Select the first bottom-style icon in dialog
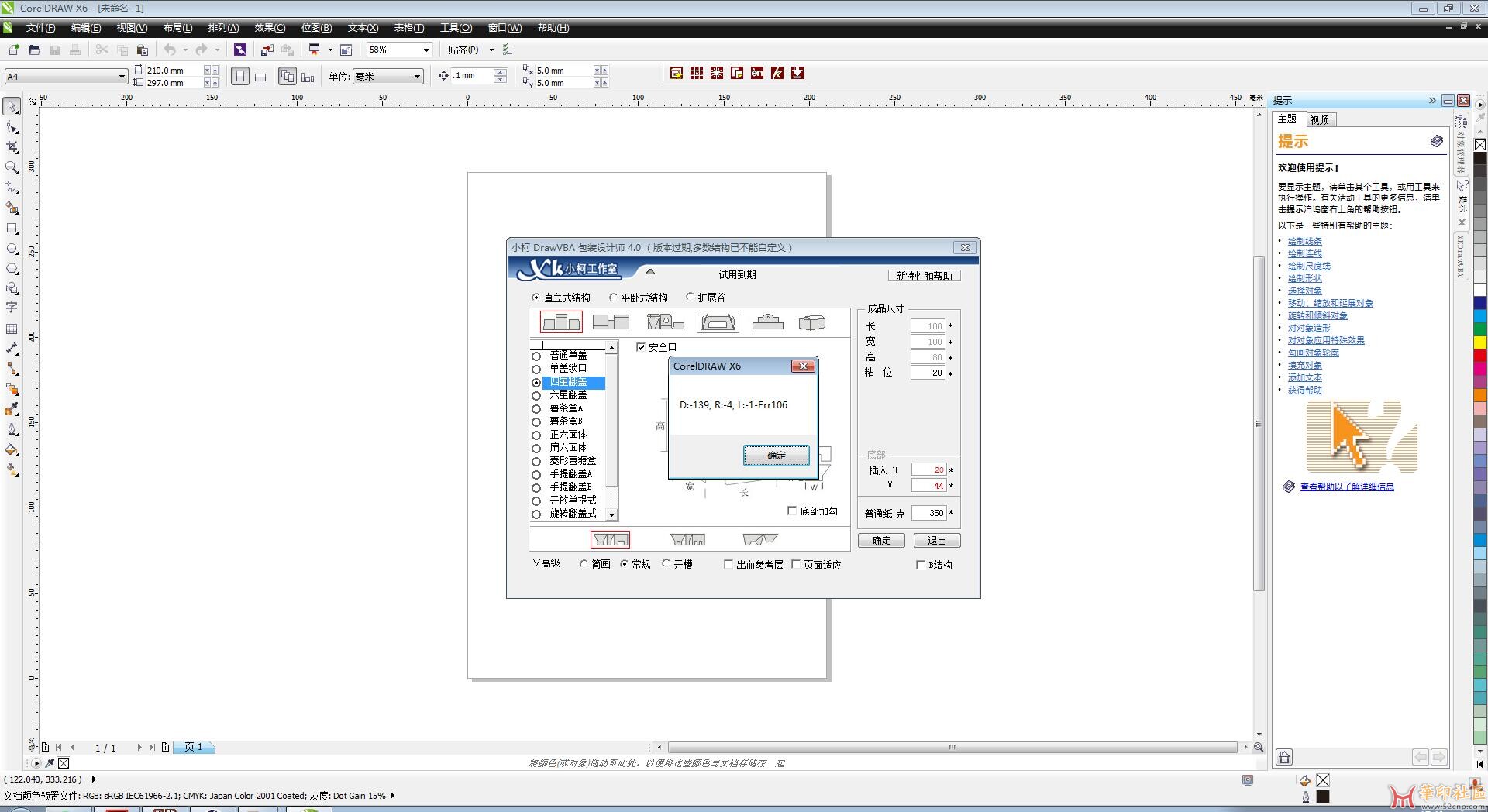Screen dimensions: 1488x812 (x=610, y=539)
